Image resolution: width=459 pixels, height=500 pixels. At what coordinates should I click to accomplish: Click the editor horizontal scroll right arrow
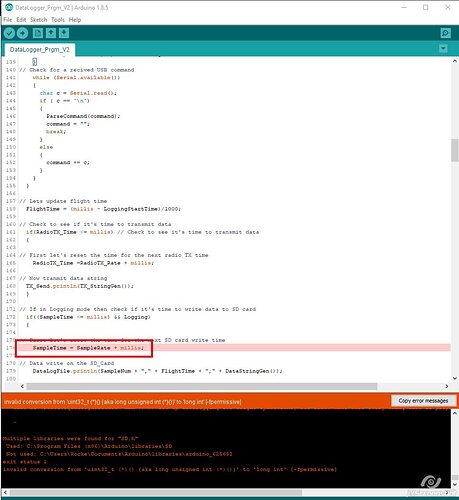(x=447, y=386)
